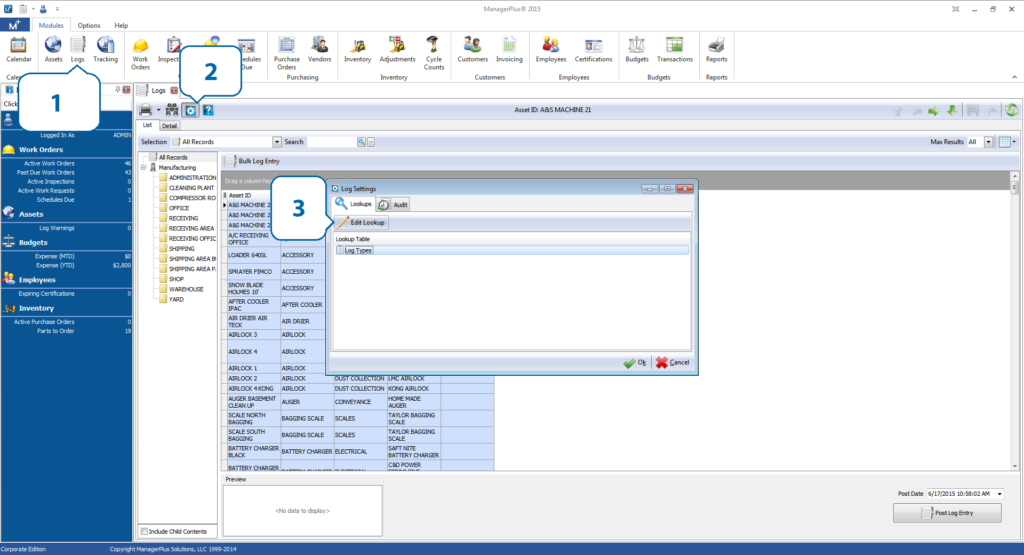Open the Budgets sidebar section

[x=33, y=242]
